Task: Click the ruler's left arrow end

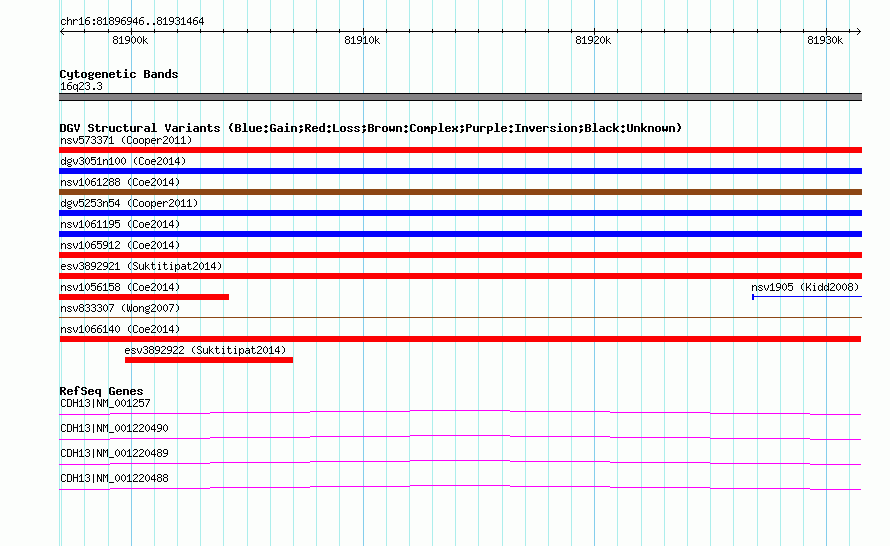Action: [62, 32]
